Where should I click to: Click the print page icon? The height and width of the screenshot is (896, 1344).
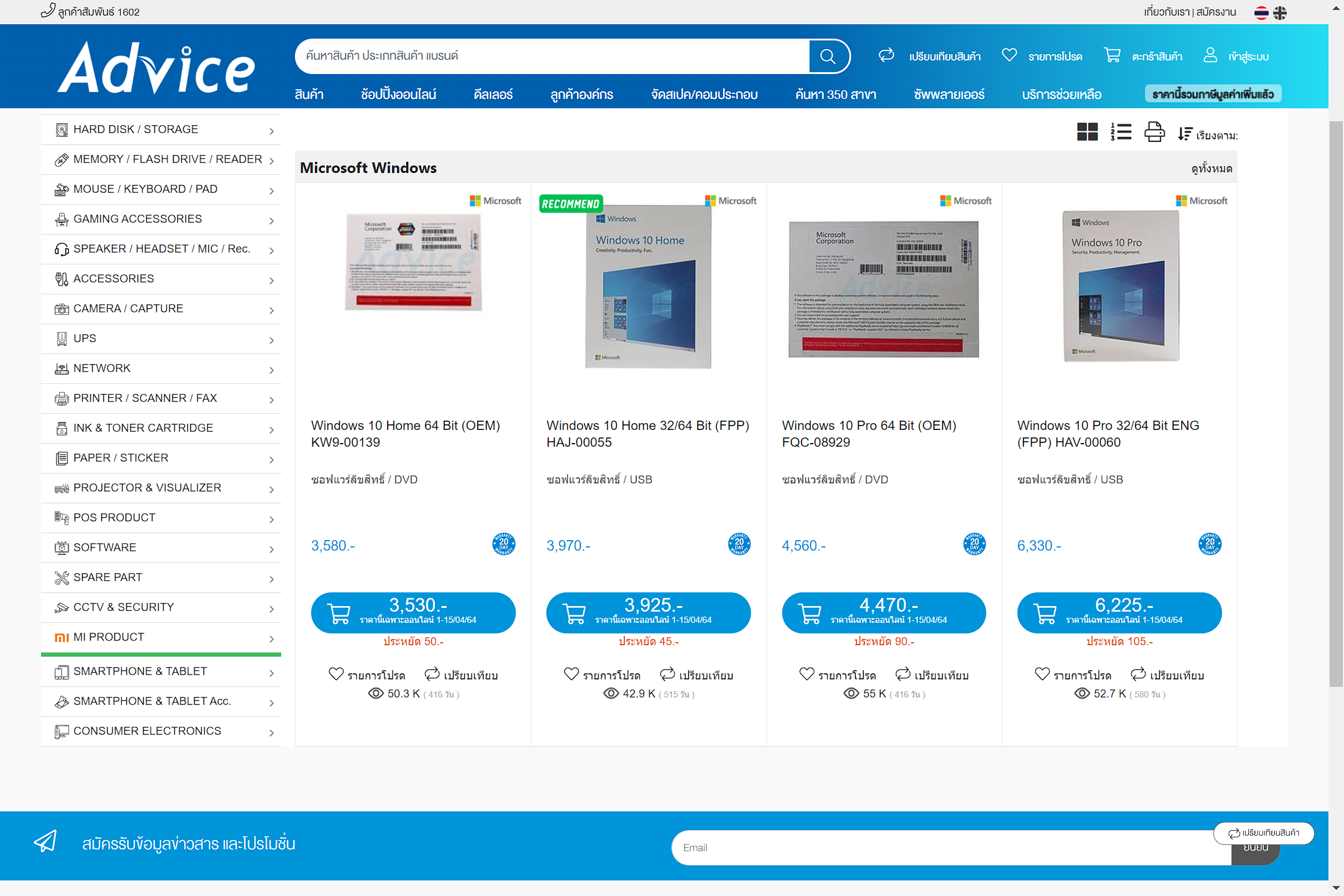[x=1155, y=132]
